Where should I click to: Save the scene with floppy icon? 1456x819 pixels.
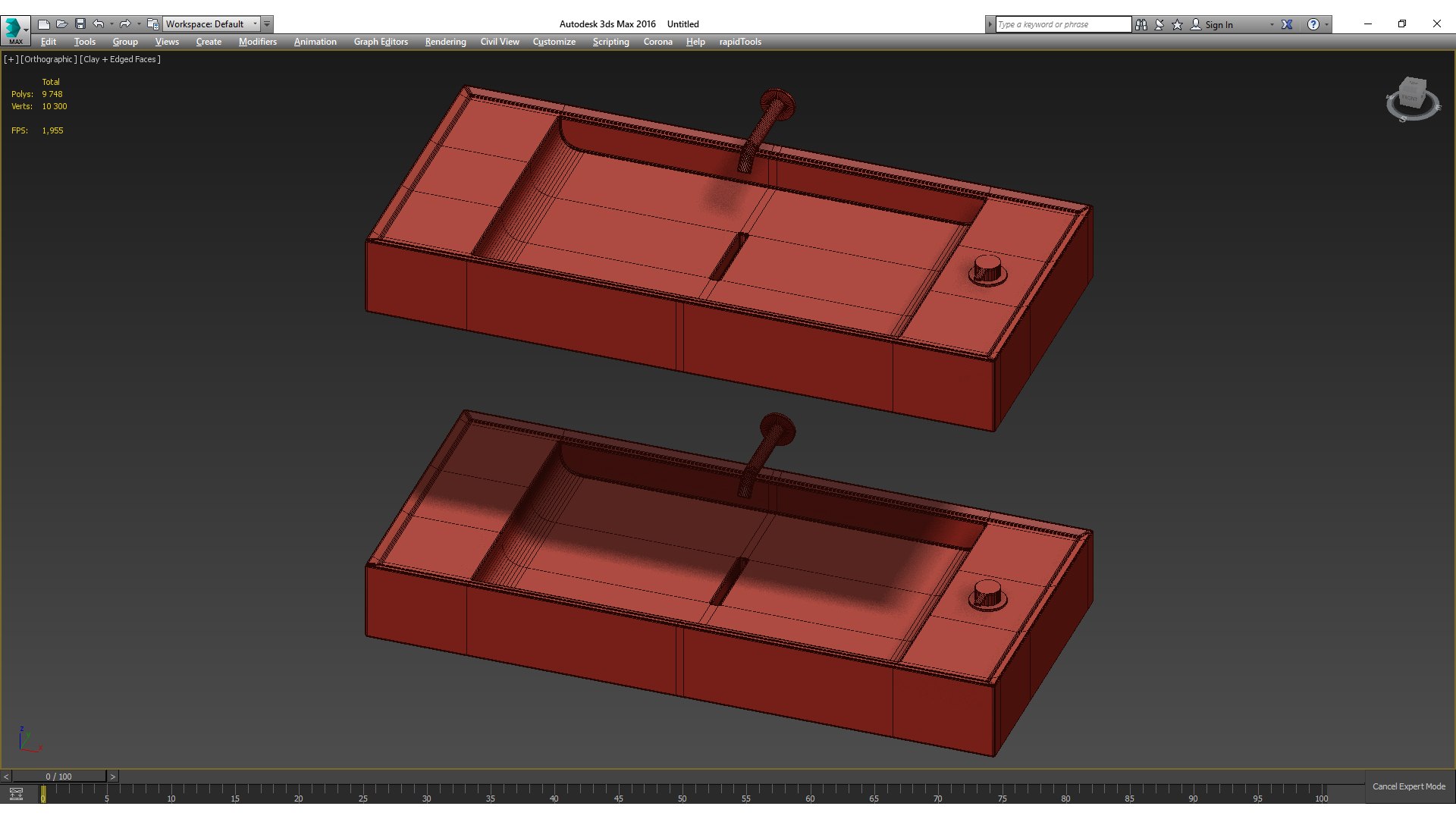(80, 24)
